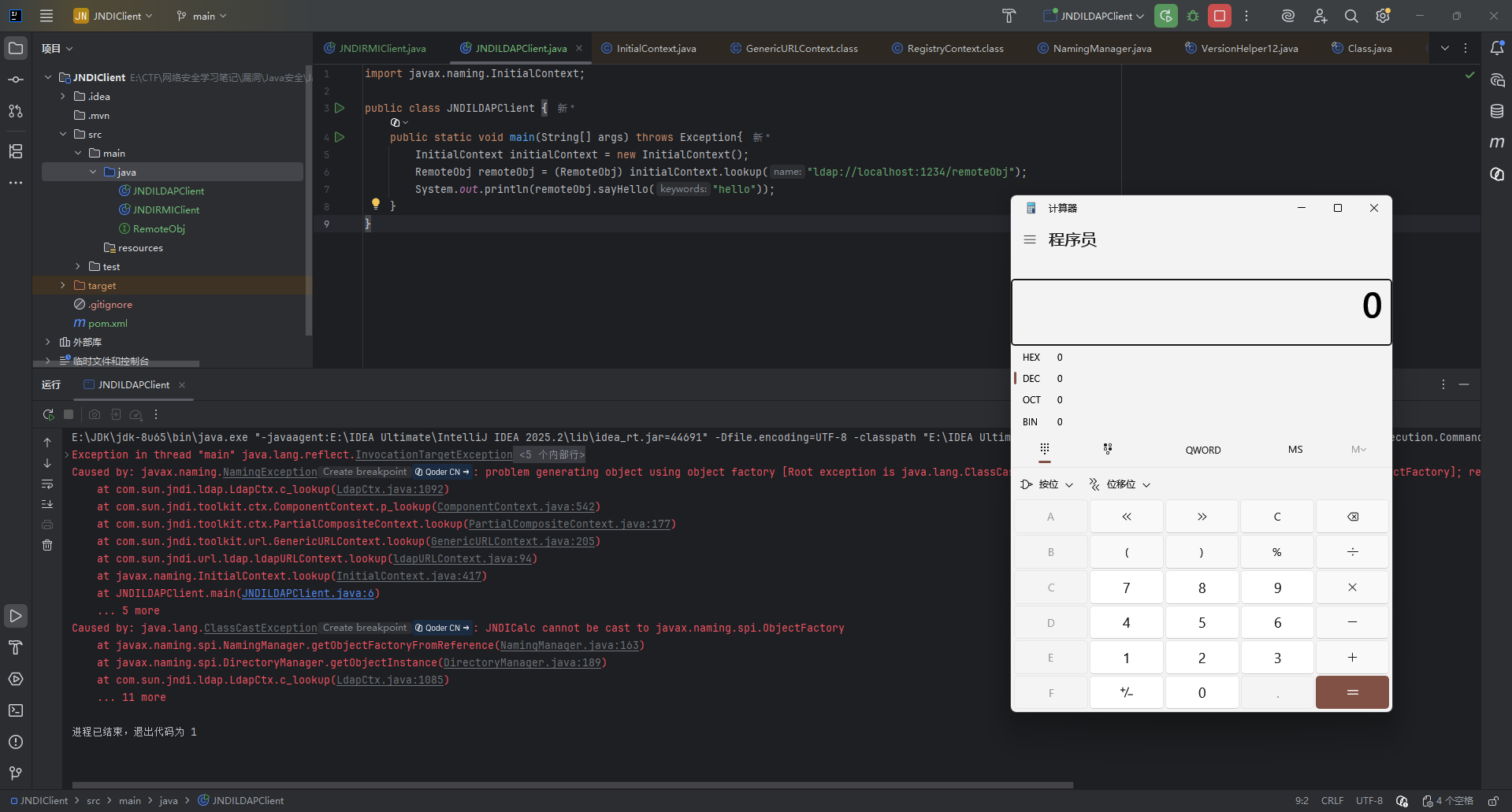
Task: Open the Commit tool window icon
Action: click(x=16, y=80)
